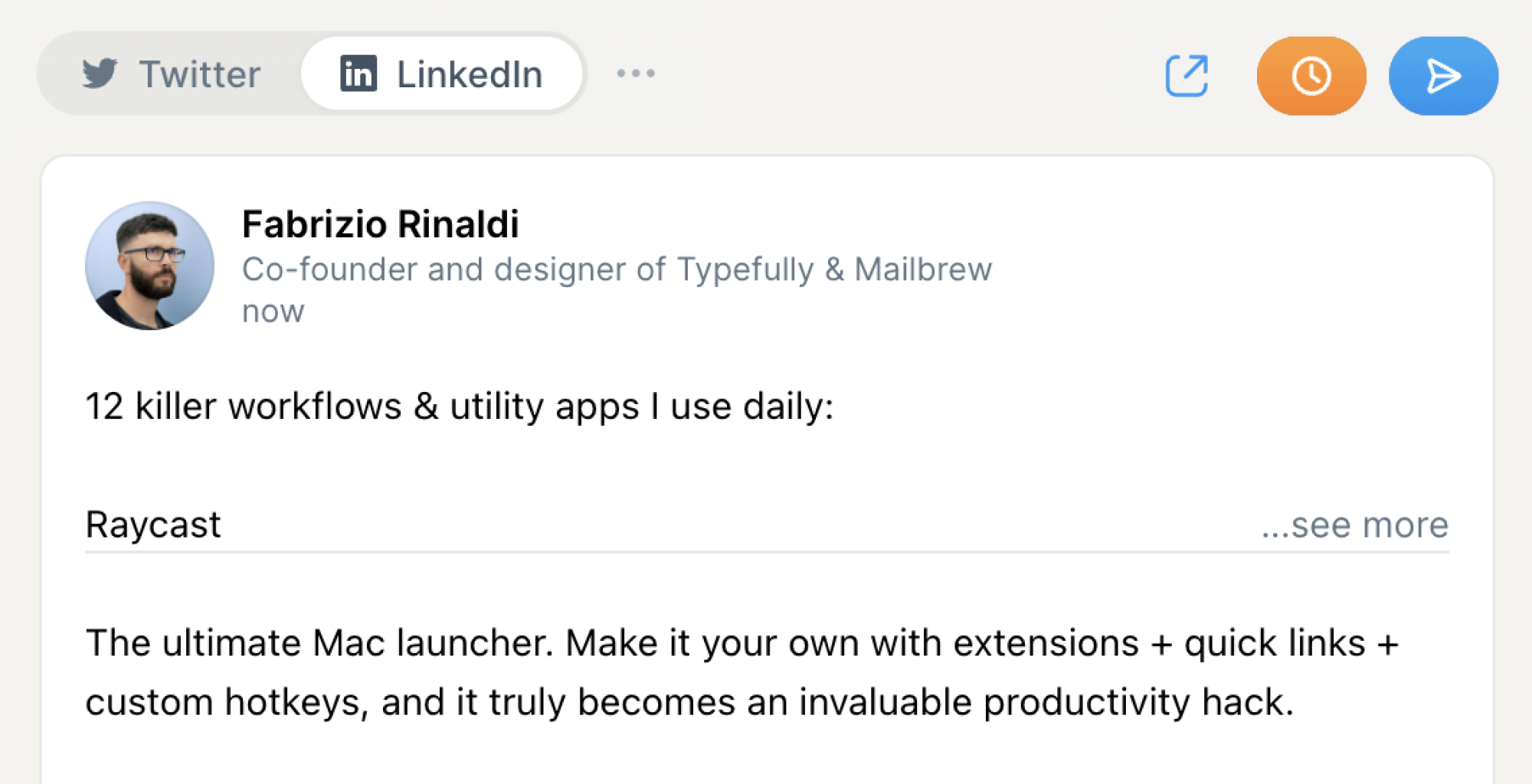The height and width of the screenshot is (784, 1532).
Task: Click the now timestamp under the name
Action: [272, 310]
